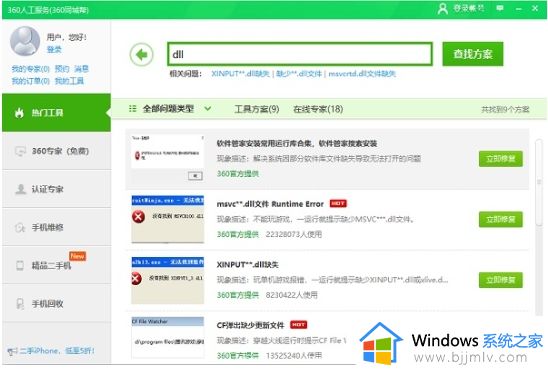Open thumbnail of 软件管家安装常用运行库合集
The width and height of the screenshot is (548, 371).
coord(167,158)
